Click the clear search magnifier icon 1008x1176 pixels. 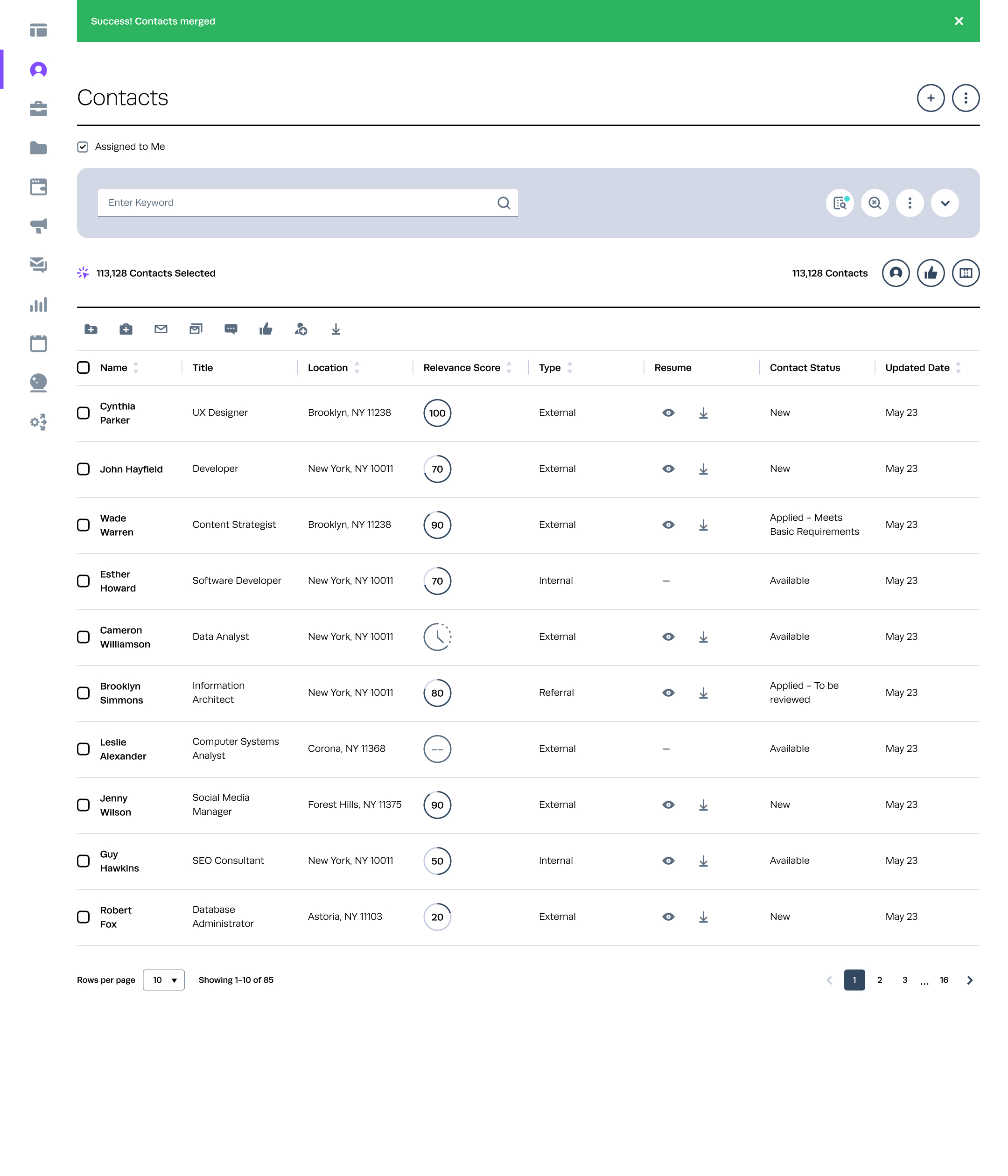(x=875, y=203)
